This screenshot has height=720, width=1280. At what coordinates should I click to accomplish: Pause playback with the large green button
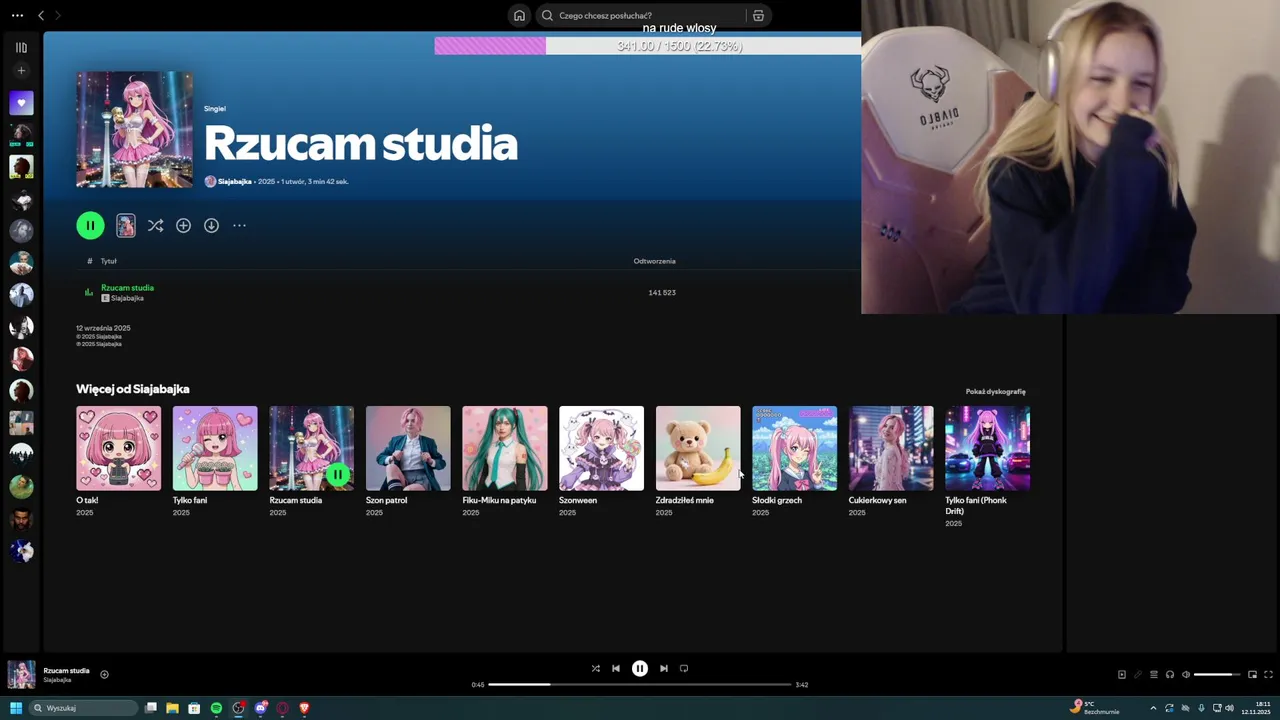pyautogui.click(x=90, y=225)
